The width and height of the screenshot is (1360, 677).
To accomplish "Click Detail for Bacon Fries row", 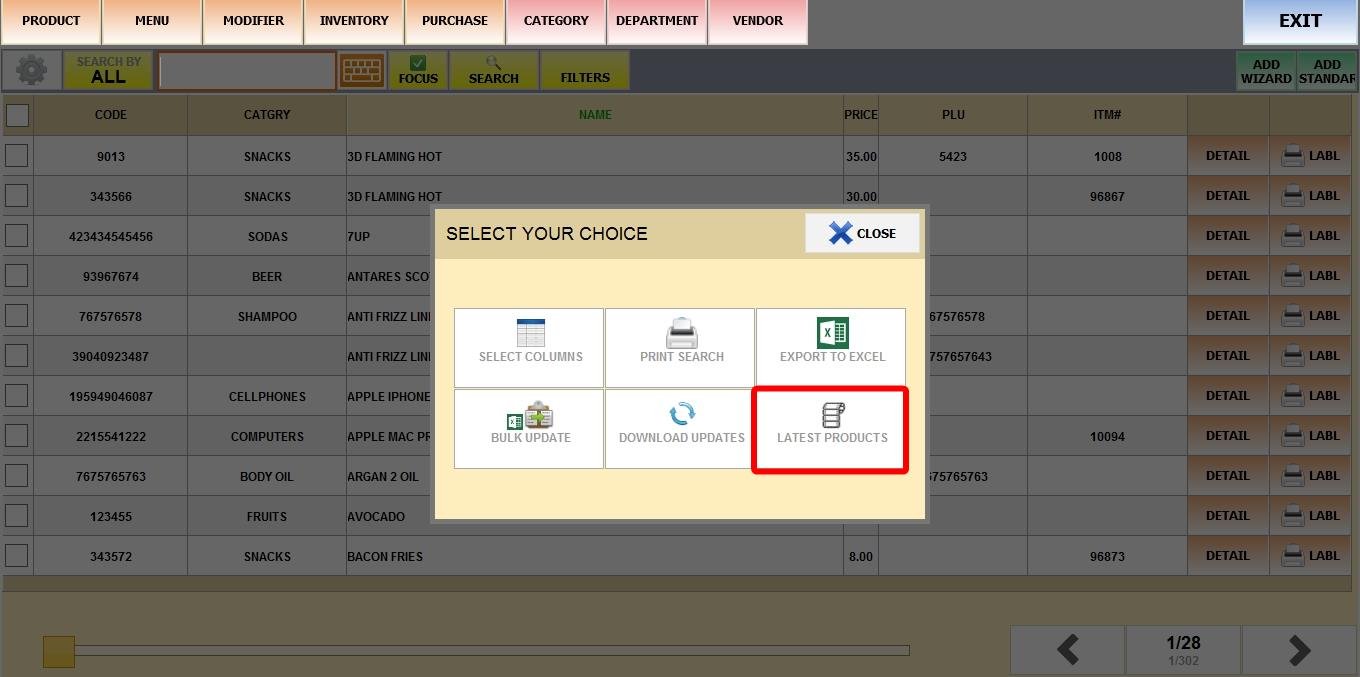I will [x=1227, y=556].
